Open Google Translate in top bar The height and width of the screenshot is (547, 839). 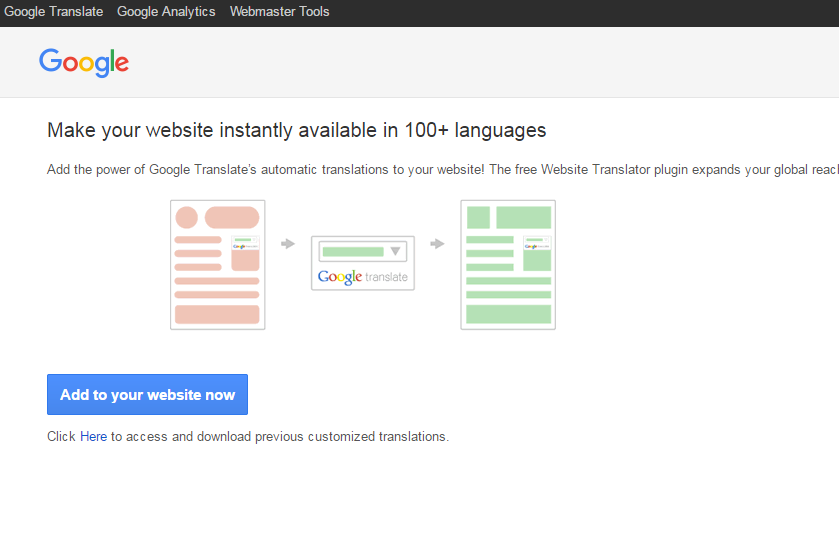point(54,11)
